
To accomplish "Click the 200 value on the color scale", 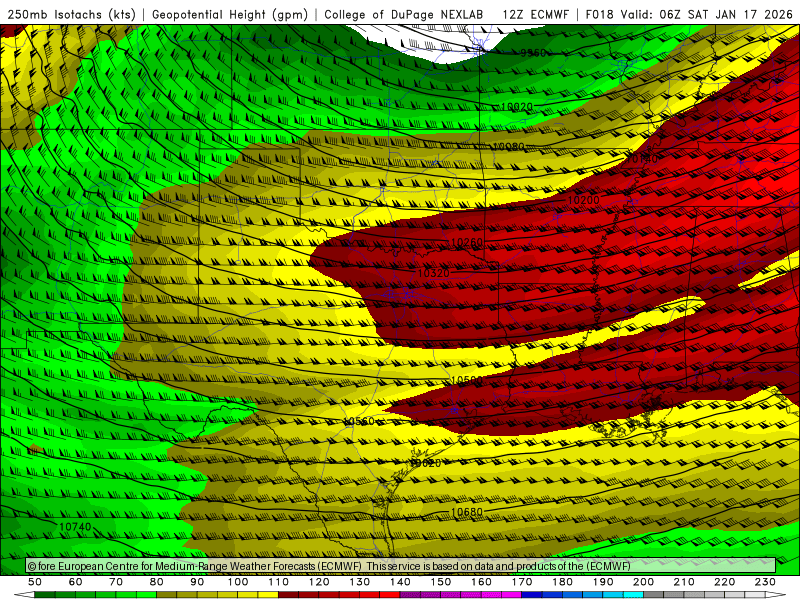I will pos(643,582).
